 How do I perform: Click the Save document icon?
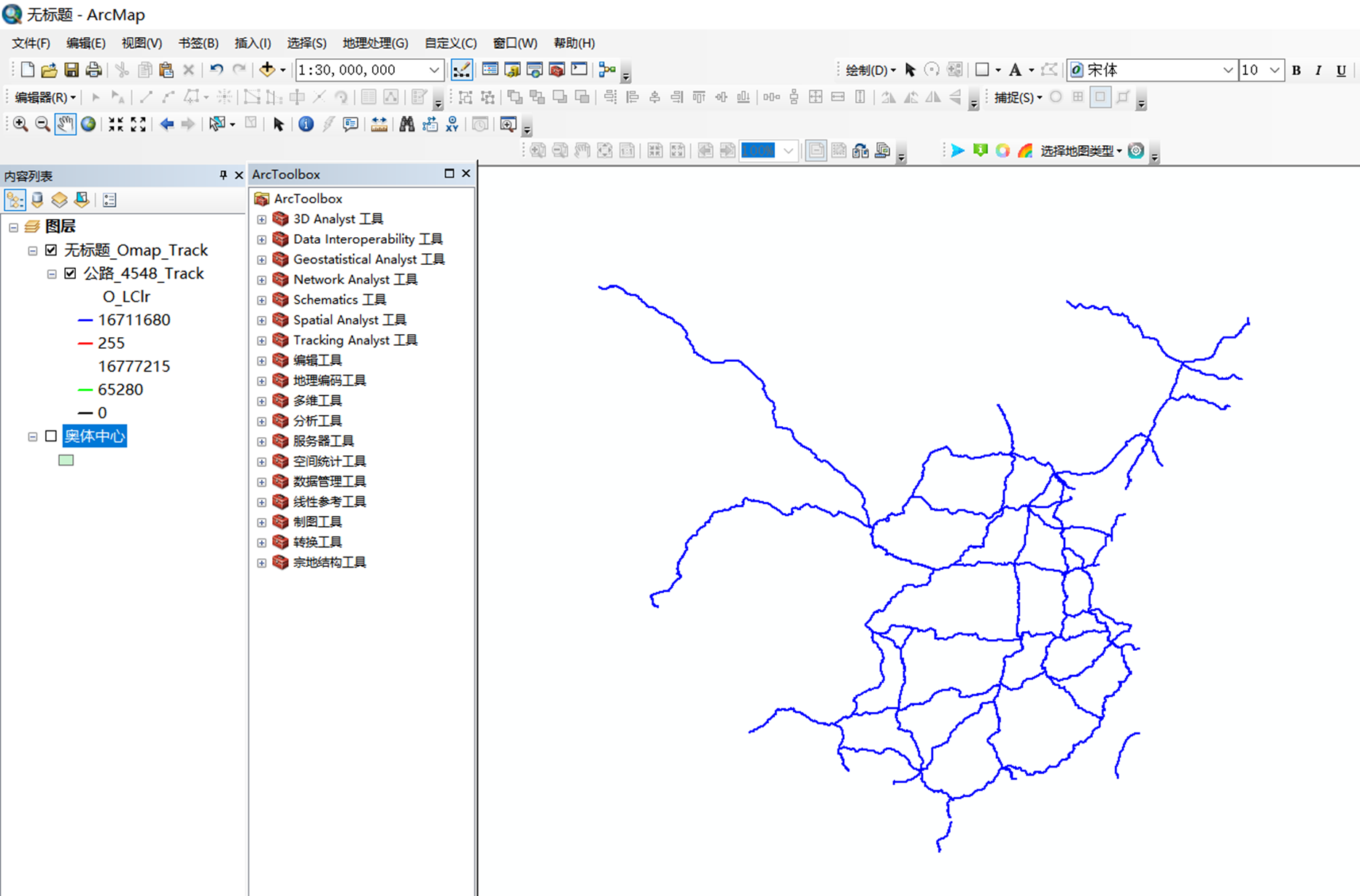click(72, 70)
